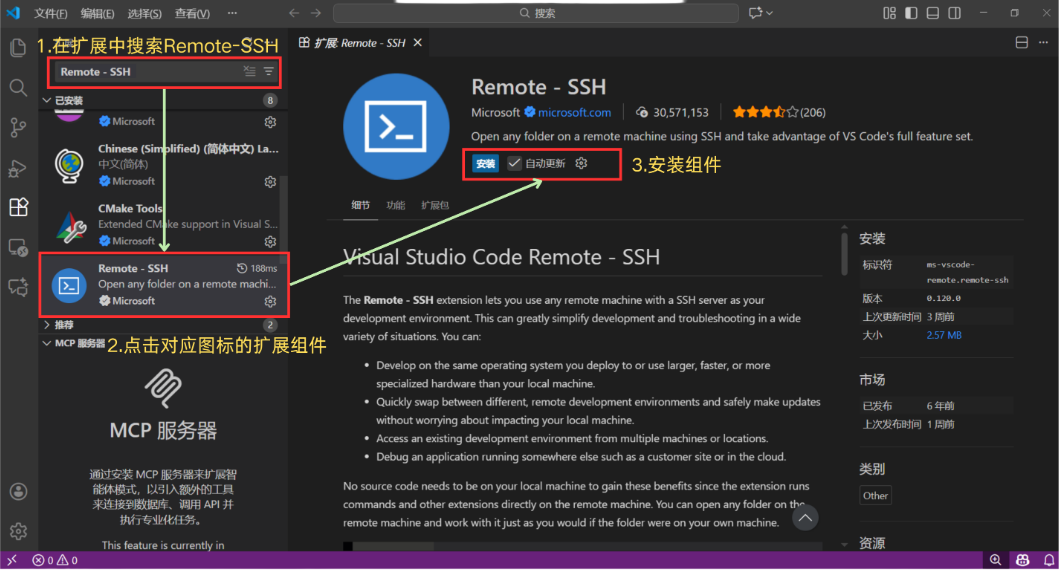Select CMake Tools extension item

click(x=163, y=224)
